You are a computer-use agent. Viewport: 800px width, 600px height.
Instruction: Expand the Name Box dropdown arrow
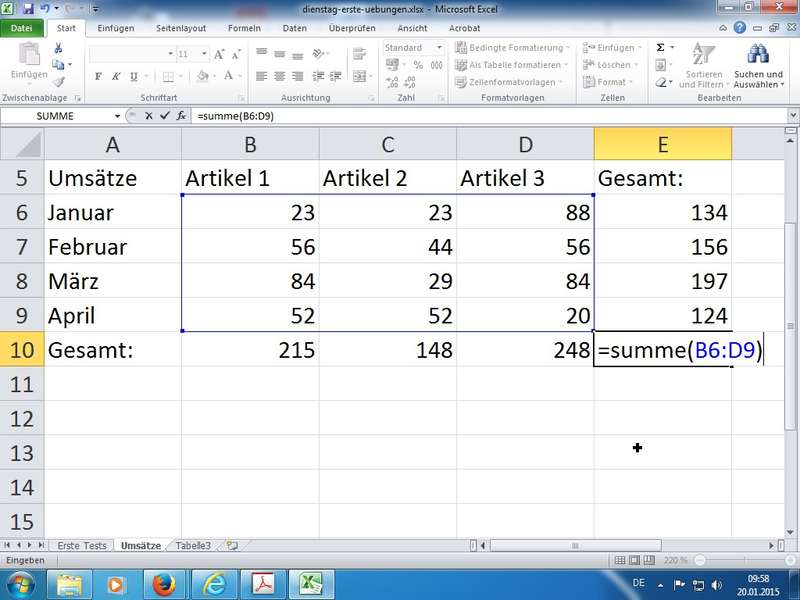tap(118, 116)
